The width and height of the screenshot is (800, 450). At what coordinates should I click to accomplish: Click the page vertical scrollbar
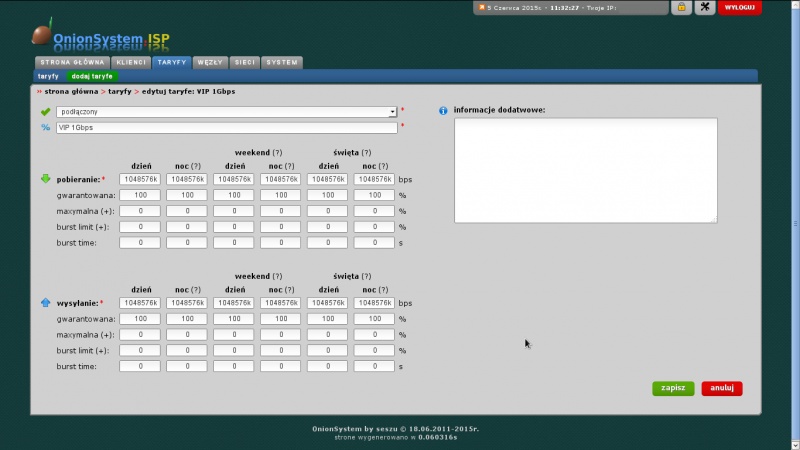coord(795,224)
